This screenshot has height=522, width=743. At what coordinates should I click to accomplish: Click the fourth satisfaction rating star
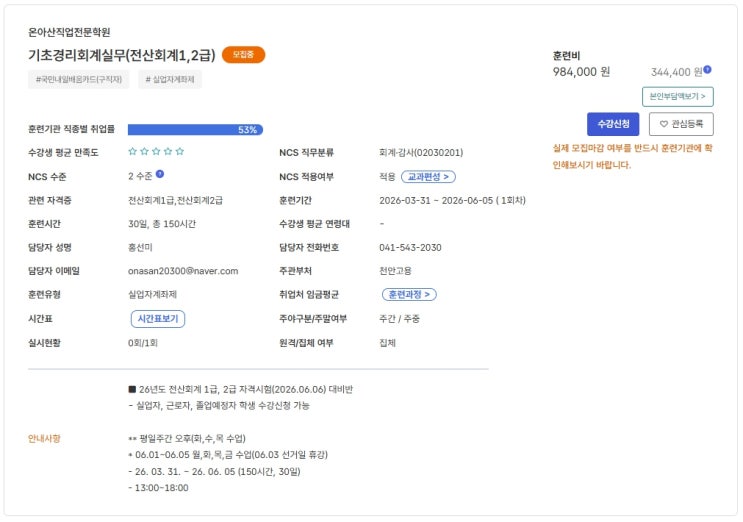tap(168, 152)
